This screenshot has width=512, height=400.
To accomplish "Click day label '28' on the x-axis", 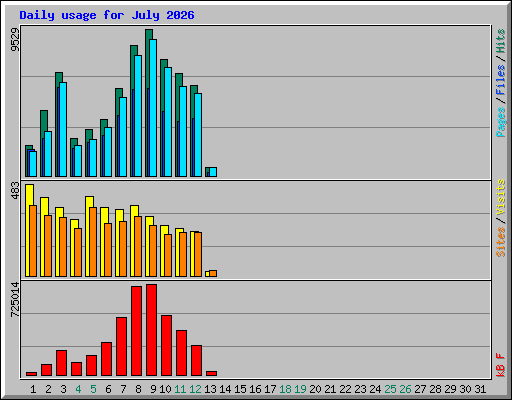I will point(435,389).
